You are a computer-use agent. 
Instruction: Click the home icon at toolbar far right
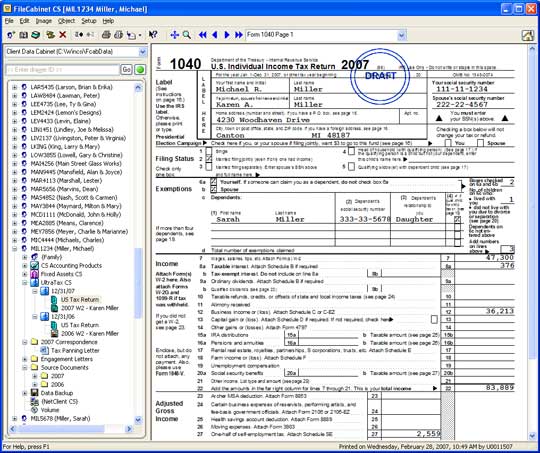528,35
